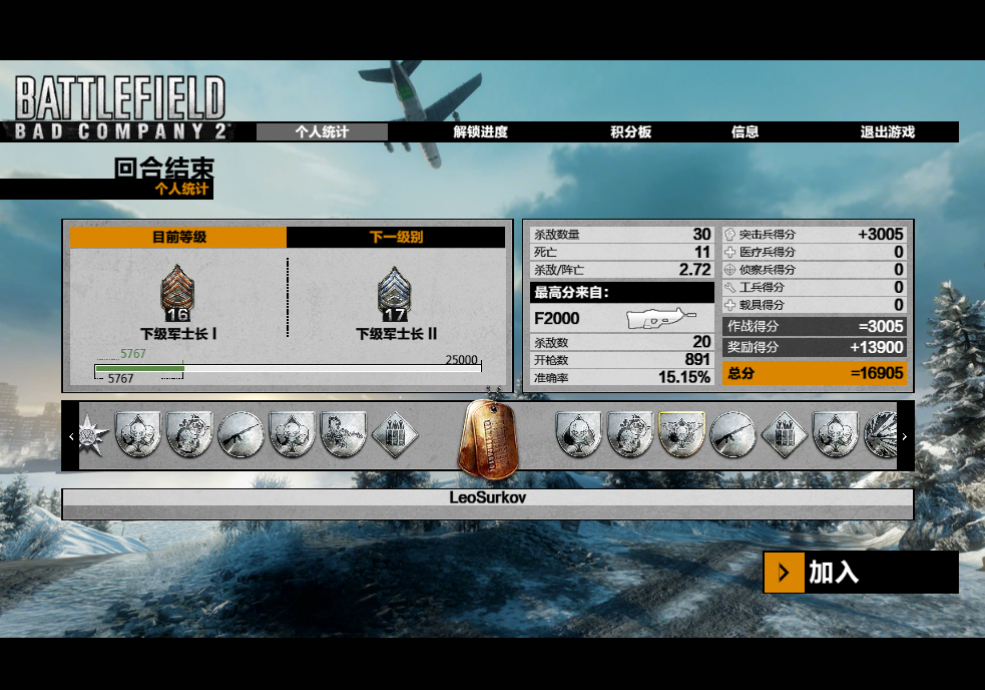Select the 目前等级 header
Screen dimensions: 985x690
tap(178, 237)
